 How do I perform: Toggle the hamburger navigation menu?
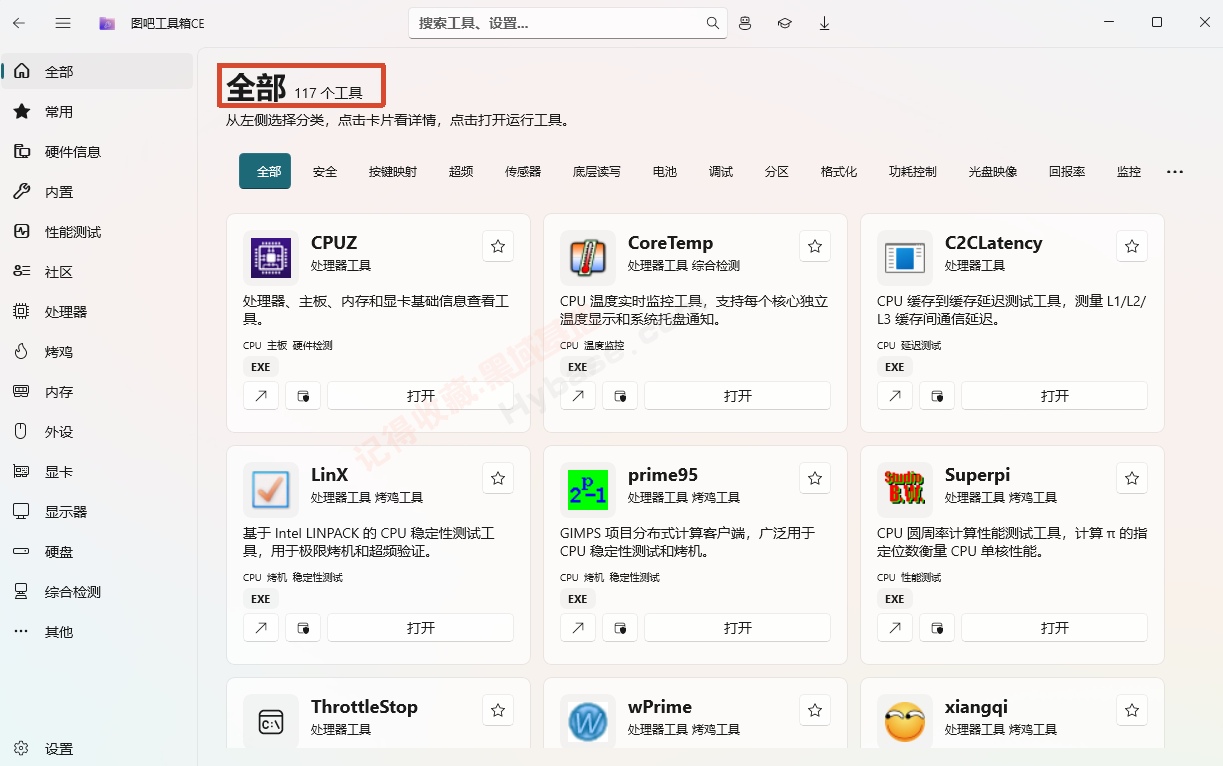click(x=63, y=23)
